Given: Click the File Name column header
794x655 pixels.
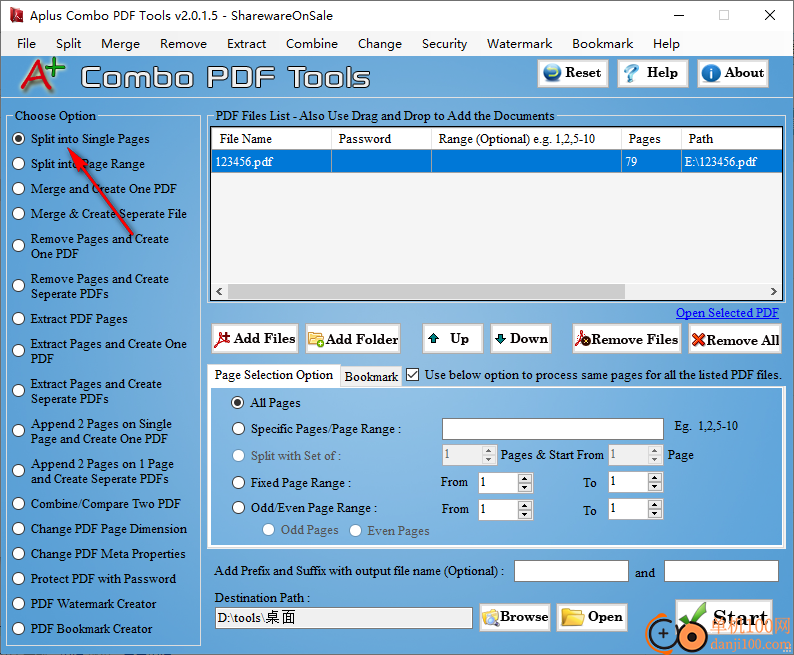Looking at the screenshot, I should click(271, 139).
